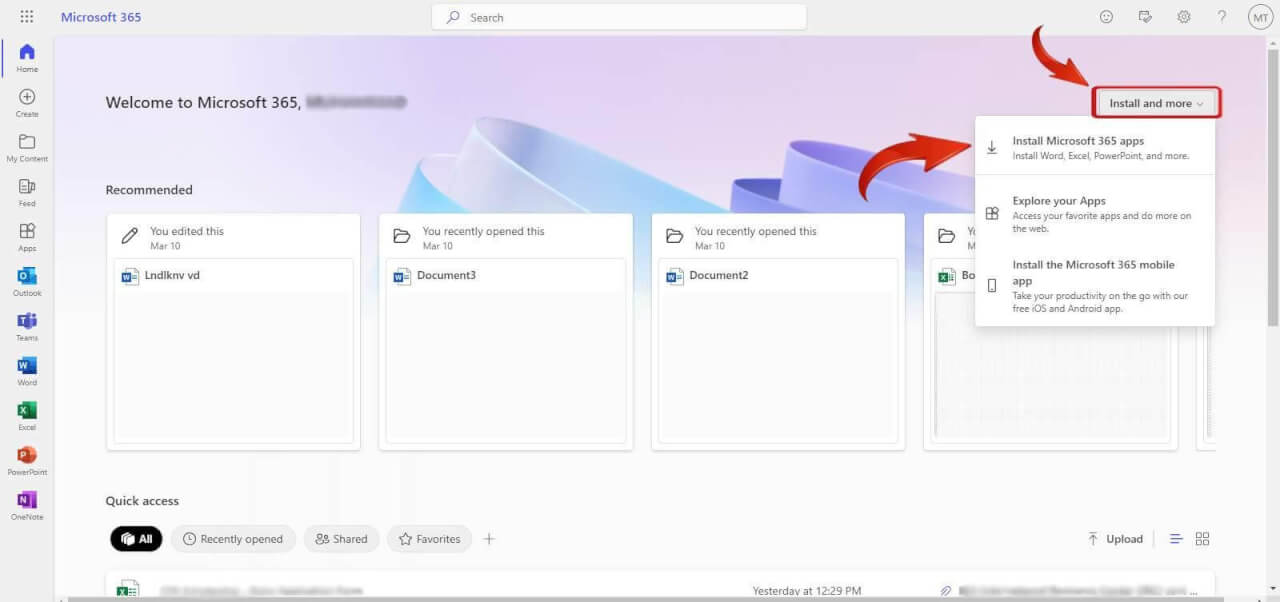Click the Microsoft 365 title link
This screenshot has height=602, width=1280.
click(101, 17)
